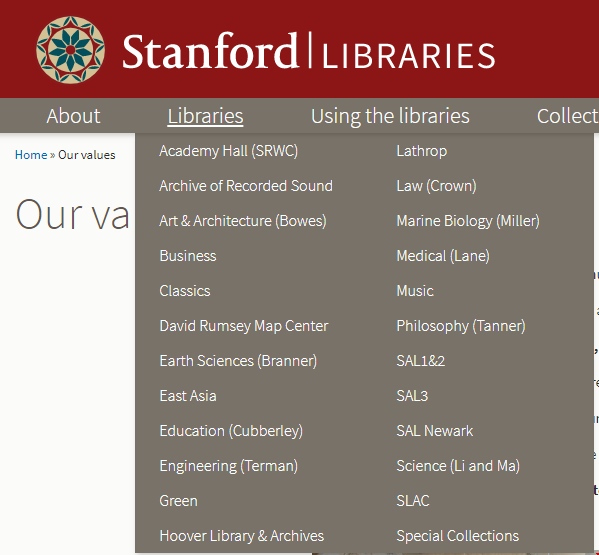Select Art & Architecture (Bowes) library
Screen dimensions: 599x555
coord(243,221)
